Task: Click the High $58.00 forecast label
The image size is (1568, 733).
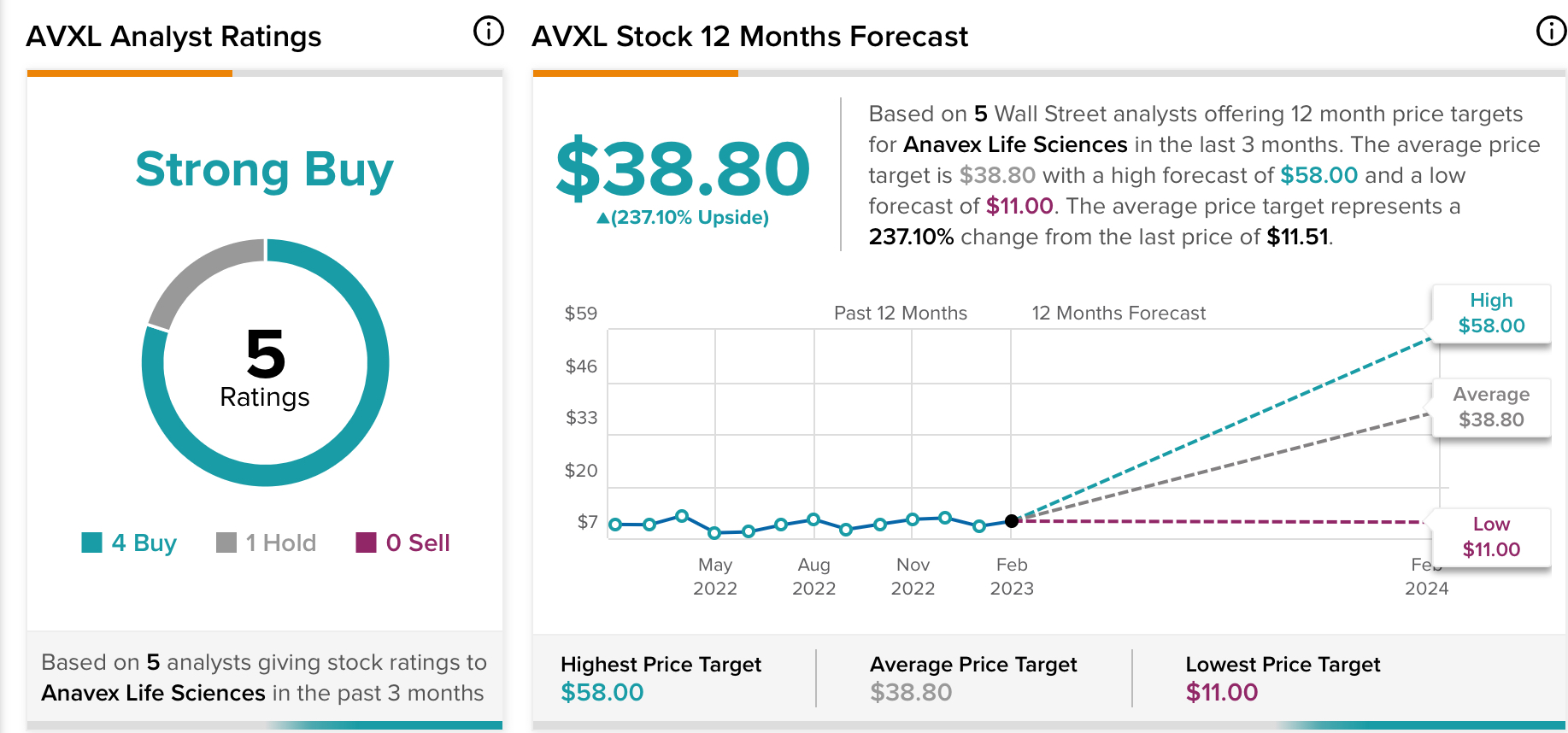Action: pyautogui.click(x=1491, y=314)
